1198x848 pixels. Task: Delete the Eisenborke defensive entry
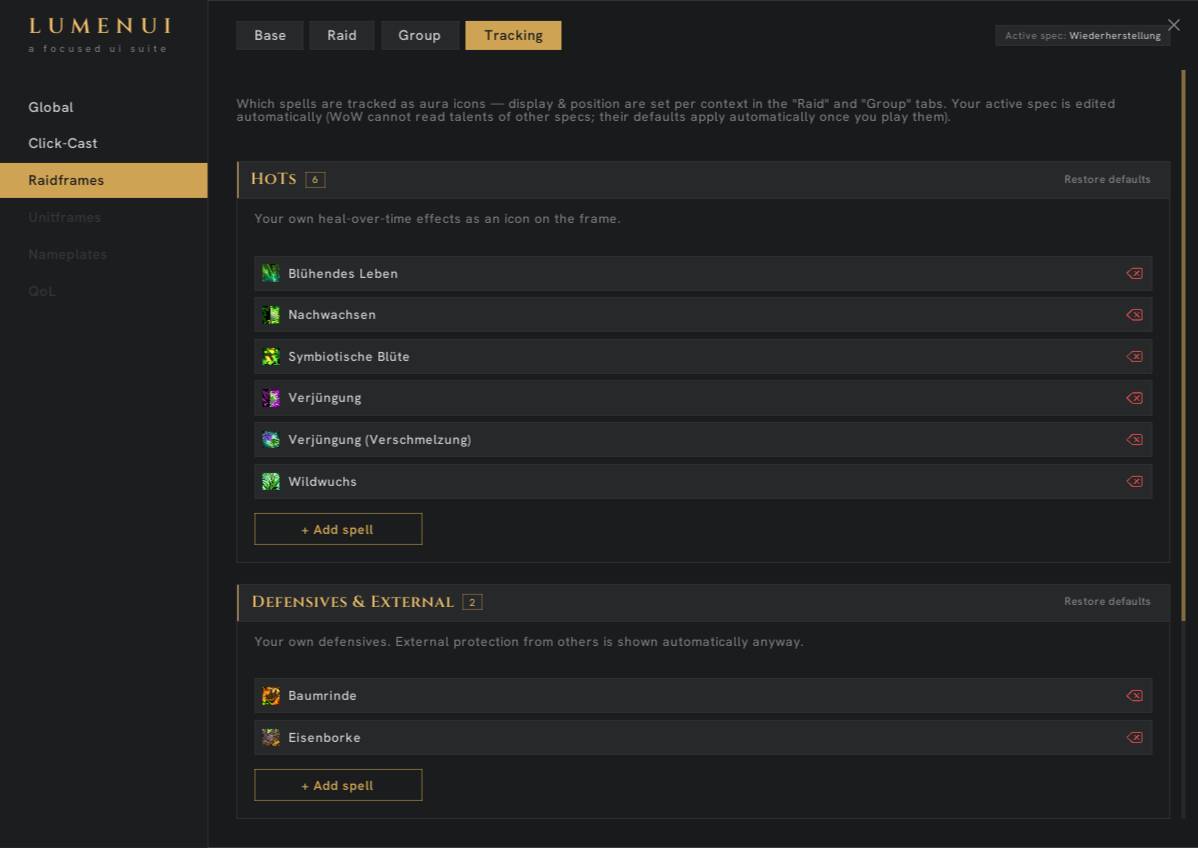[x=1135, y=737]
